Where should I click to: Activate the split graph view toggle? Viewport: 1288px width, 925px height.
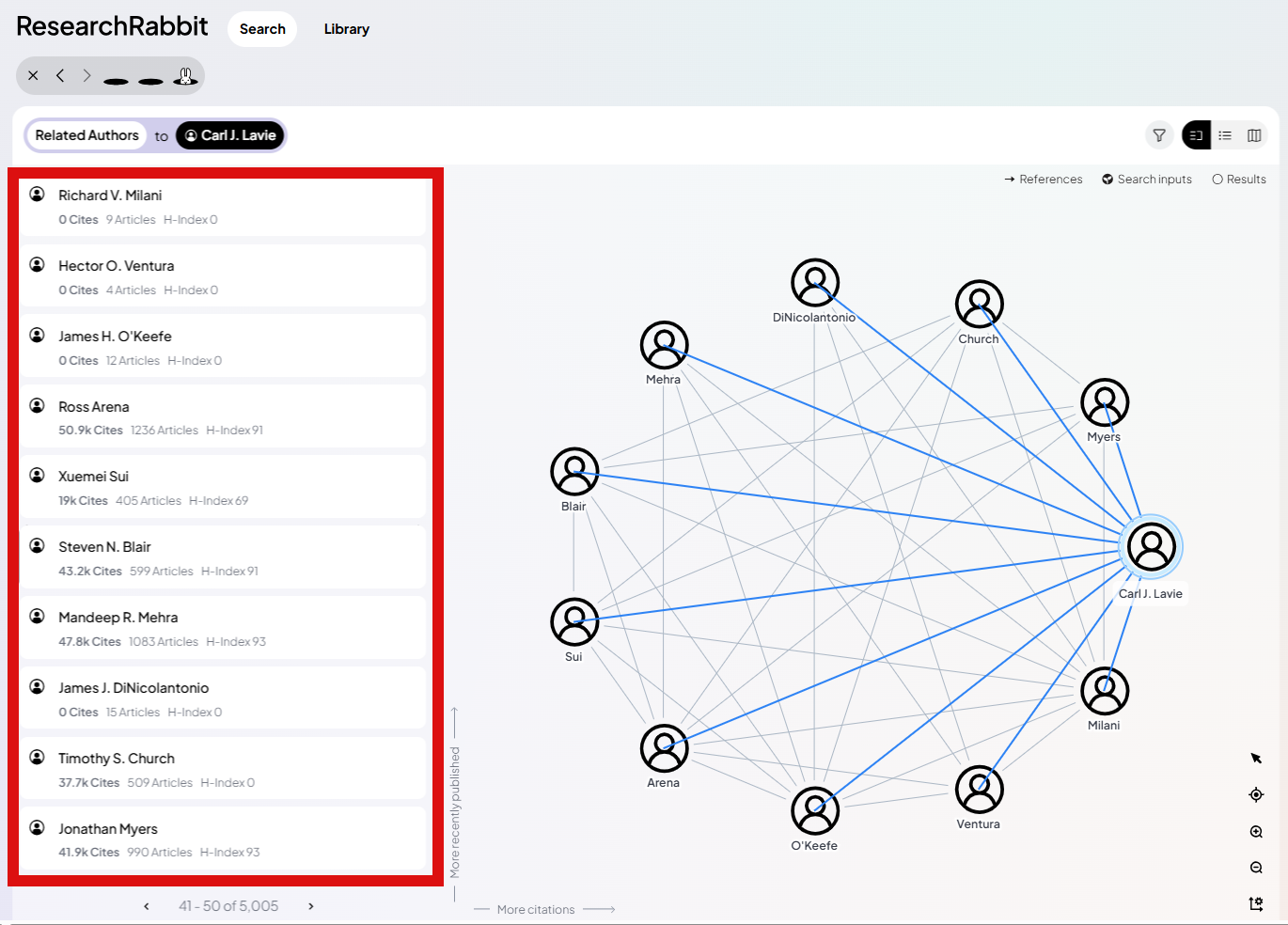(x=1196, y=135)
